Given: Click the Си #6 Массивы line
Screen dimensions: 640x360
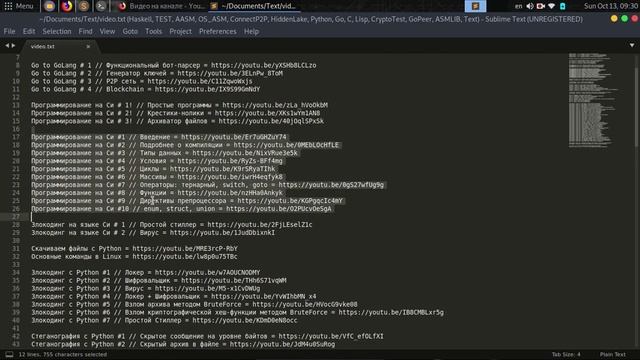Looking at the screenshot, I should (157, 177).
